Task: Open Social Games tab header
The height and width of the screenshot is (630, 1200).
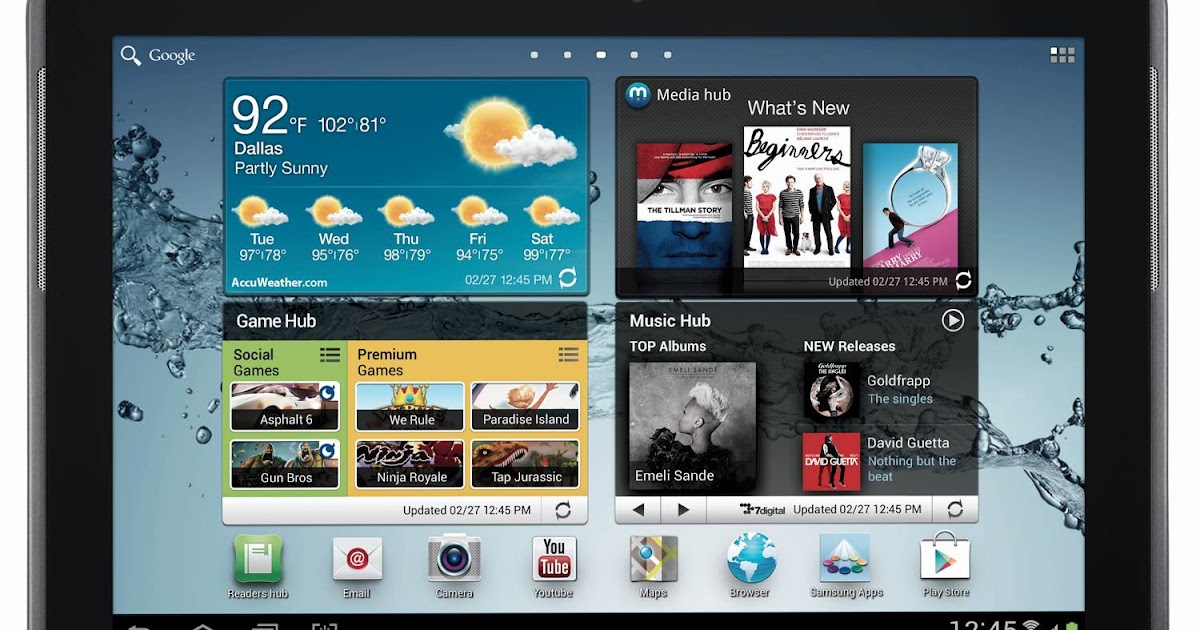Action: 256,362
